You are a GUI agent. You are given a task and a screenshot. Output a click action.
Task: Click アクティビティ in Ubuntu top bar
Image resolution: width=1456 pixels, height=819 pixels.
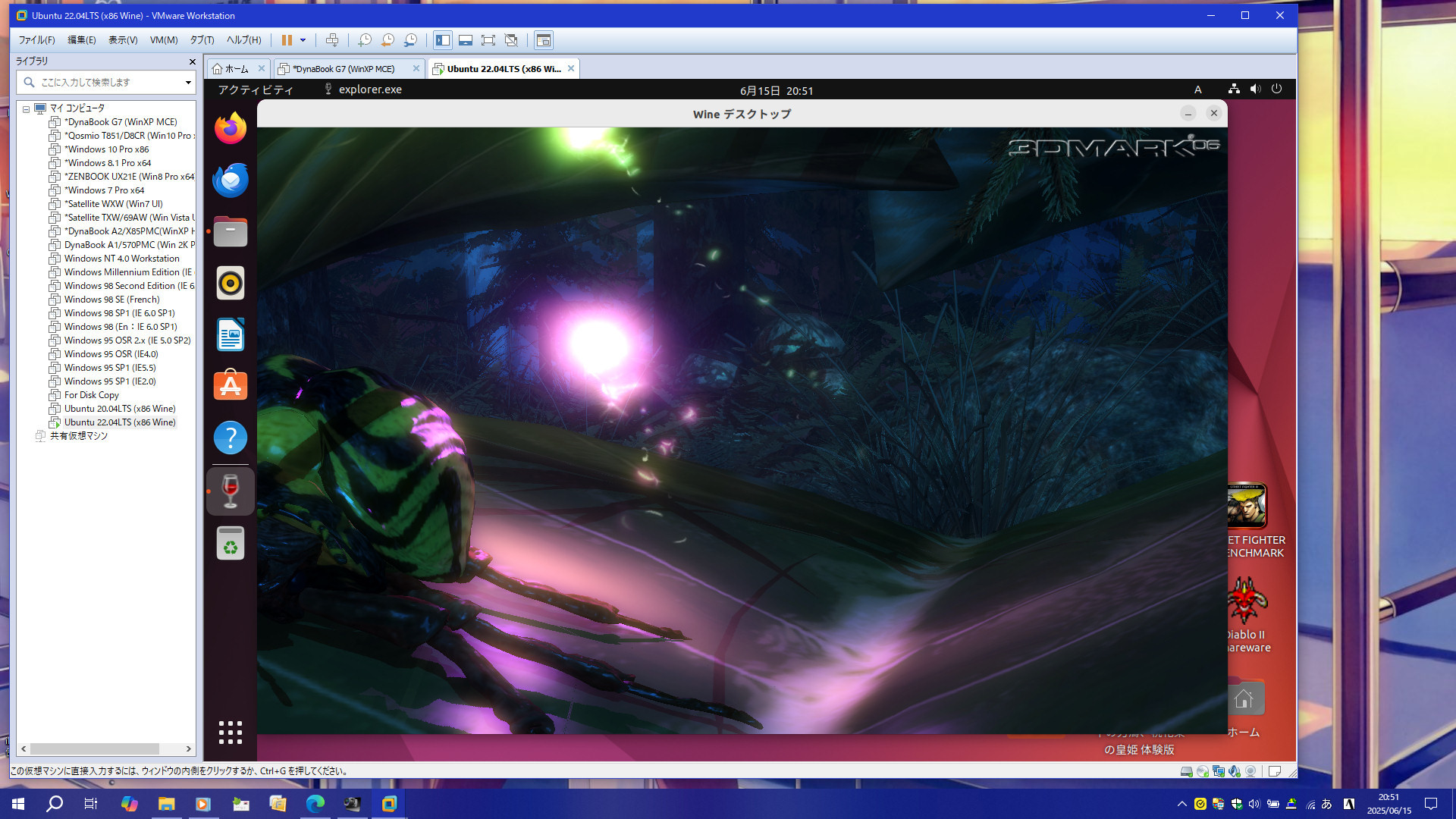[x=256, y=89]
